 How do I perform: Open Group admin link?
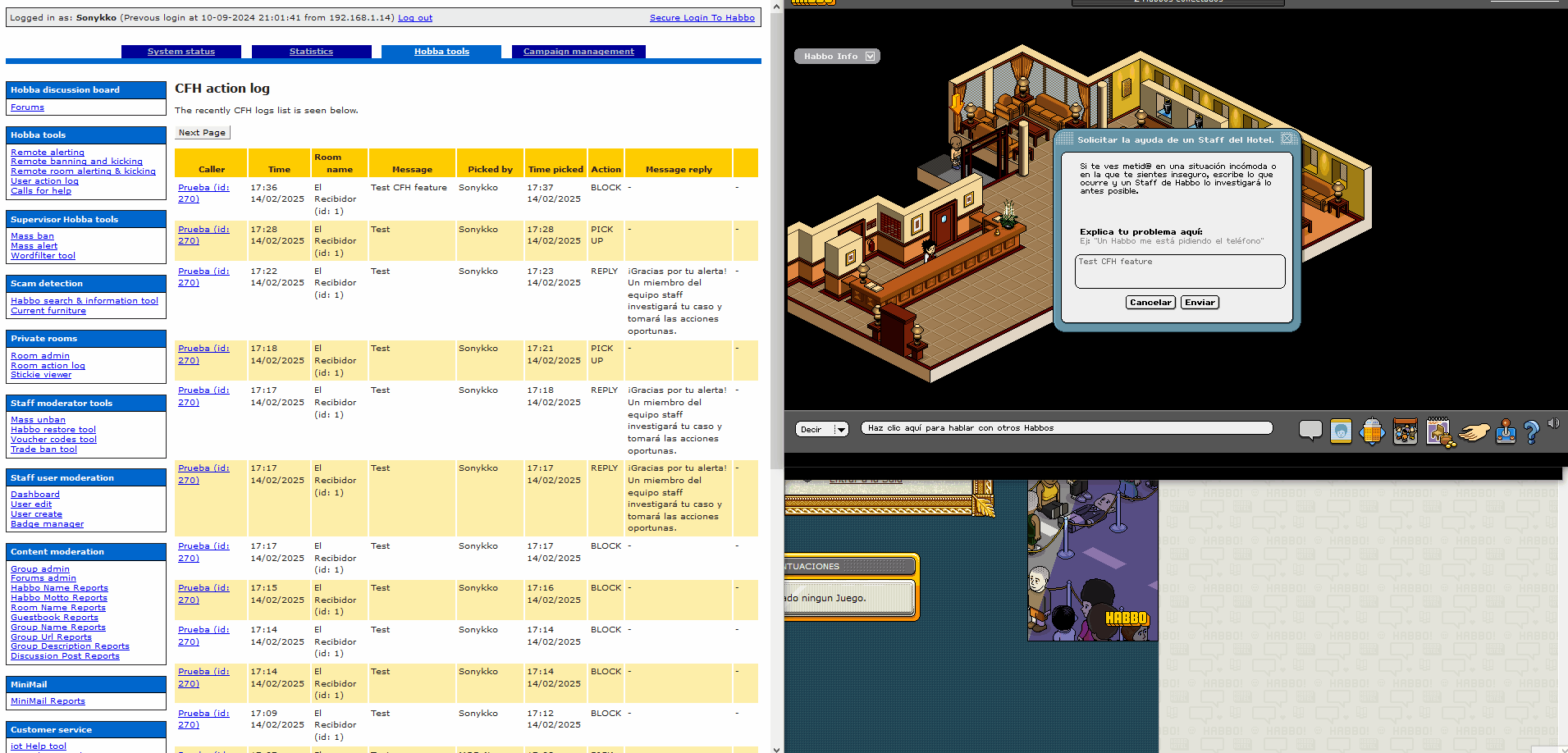click(40, 569)
